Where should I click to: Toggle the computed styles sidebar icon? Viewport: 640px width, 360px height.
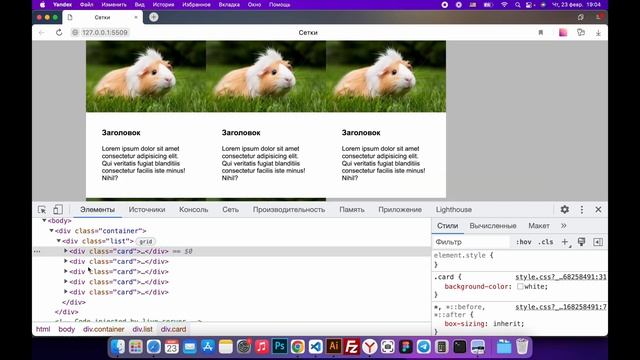pyautogui.click(x=598, y=242)
